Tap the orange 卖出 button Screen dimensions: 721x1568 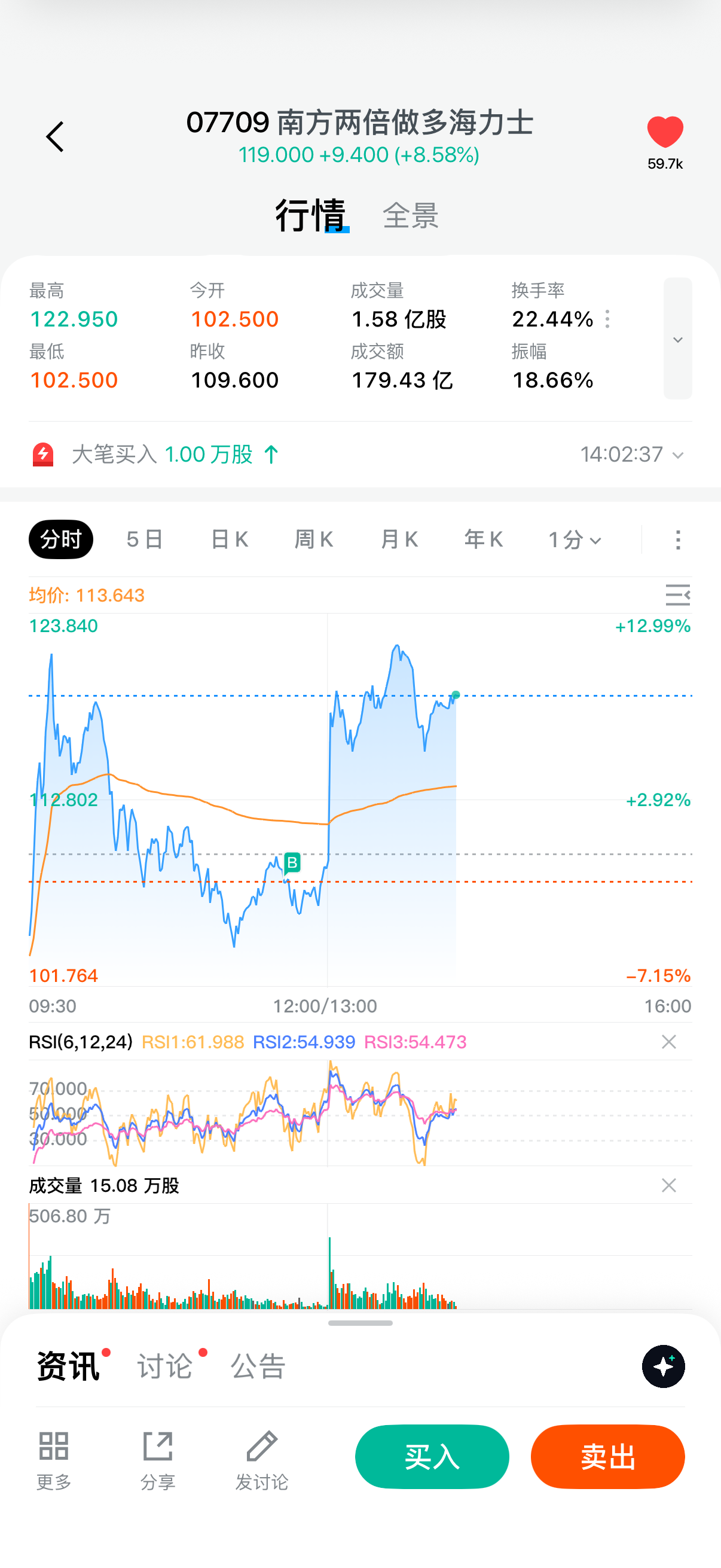[x=607, y=1457]
